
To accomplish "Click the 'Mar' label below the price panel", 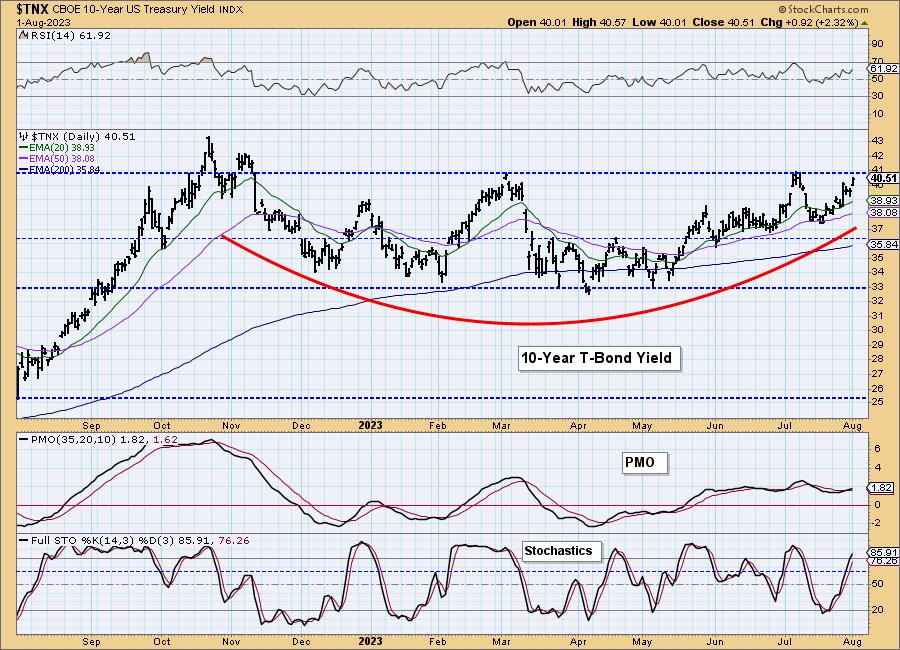I will (x=502, y=425).
